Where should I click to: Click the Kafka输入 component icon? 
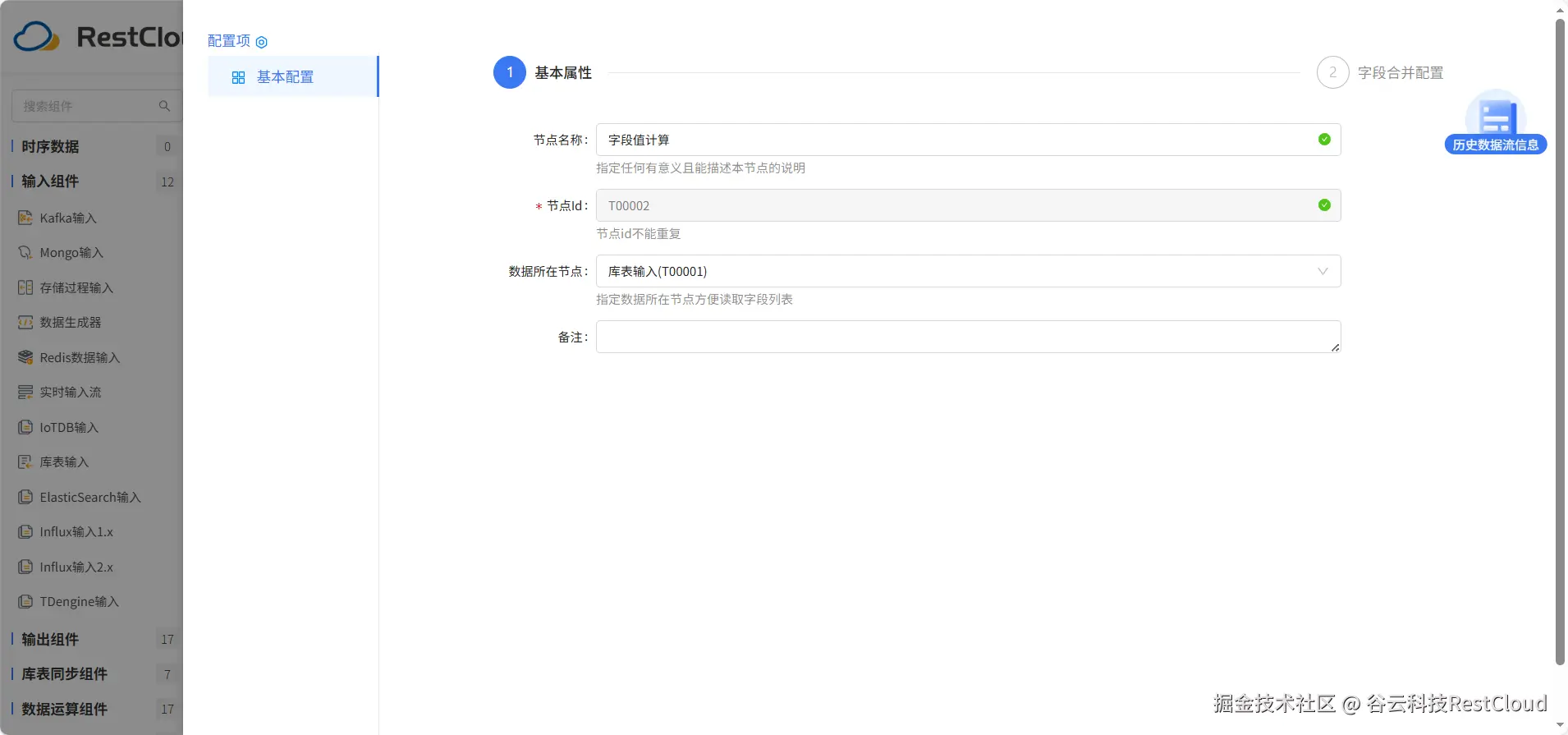[25, 218]
